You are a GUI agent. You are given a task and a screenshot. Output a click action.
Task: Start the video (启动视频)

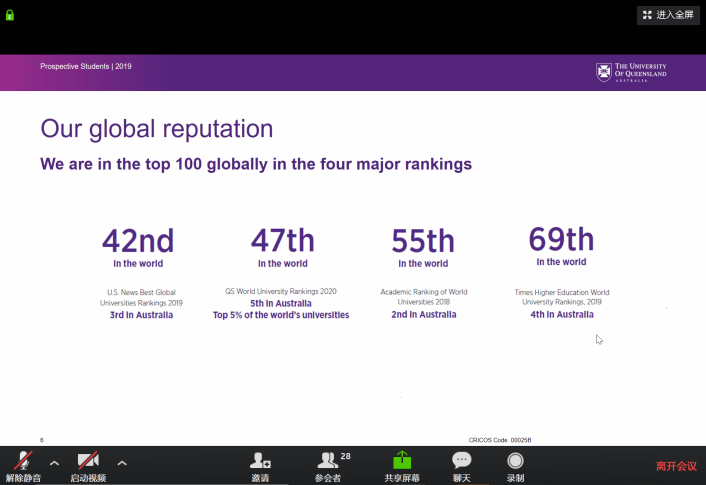pyautogui.click(x=88, y=467)
